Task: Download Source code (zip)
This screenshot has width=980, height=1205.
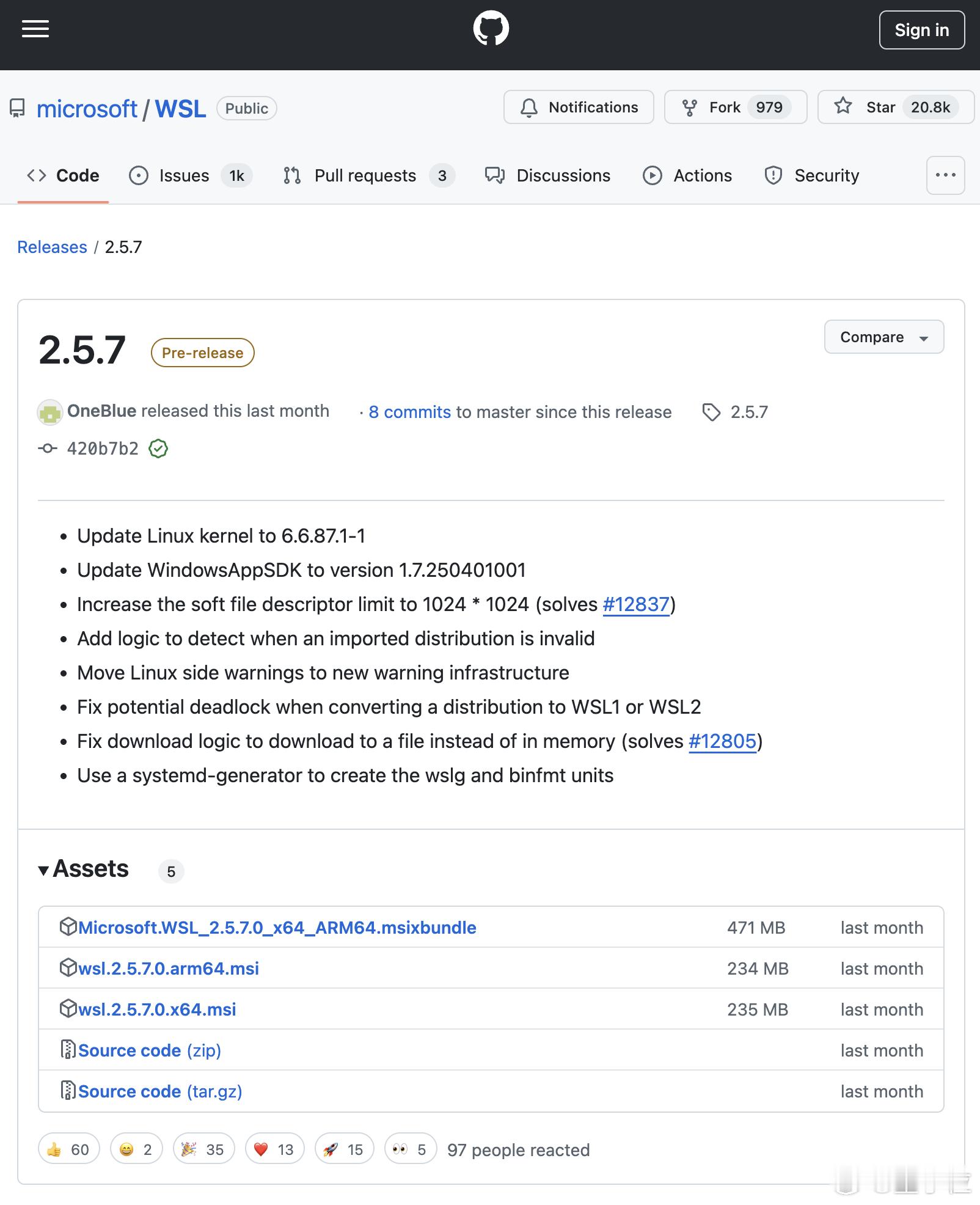Action: [x=150, y=1050]
